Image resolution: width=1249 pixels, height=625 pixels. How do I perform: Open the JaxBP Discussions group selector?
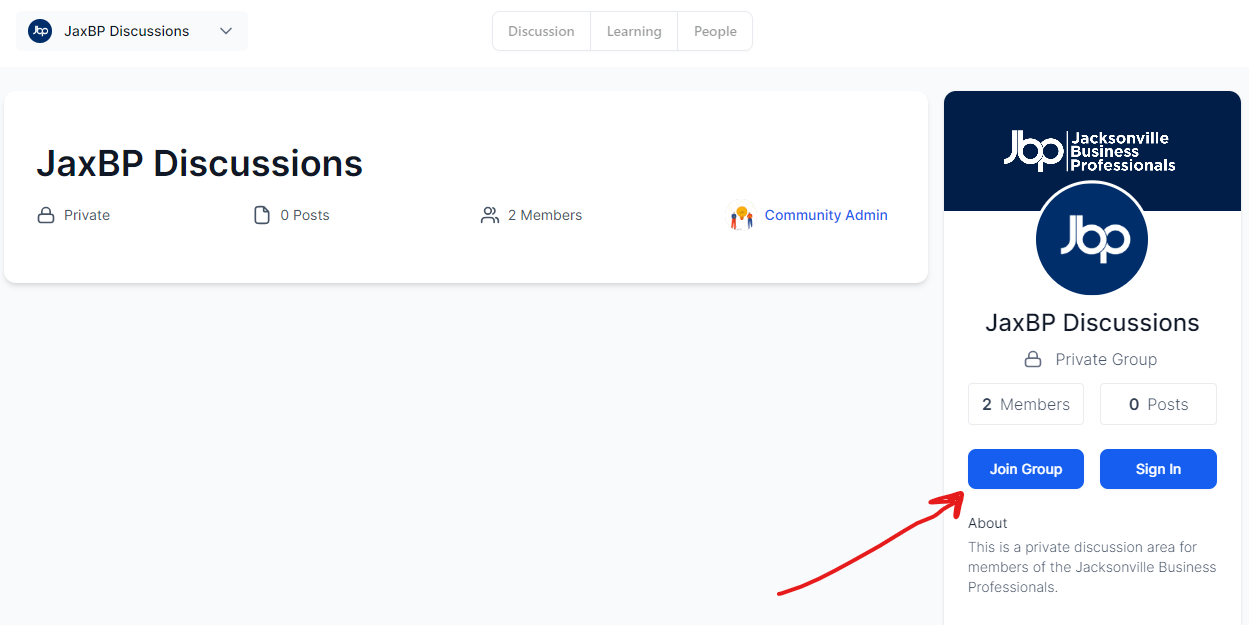(126, 31)
